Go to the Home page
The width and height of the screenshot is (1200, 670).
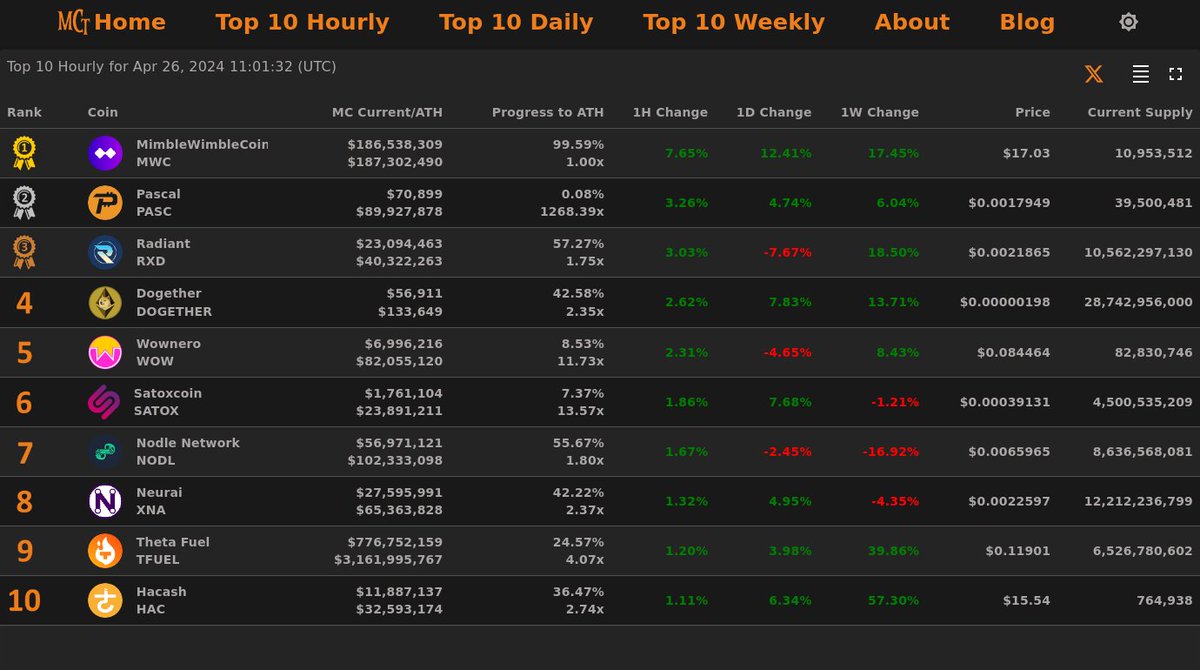pos(130,22)
